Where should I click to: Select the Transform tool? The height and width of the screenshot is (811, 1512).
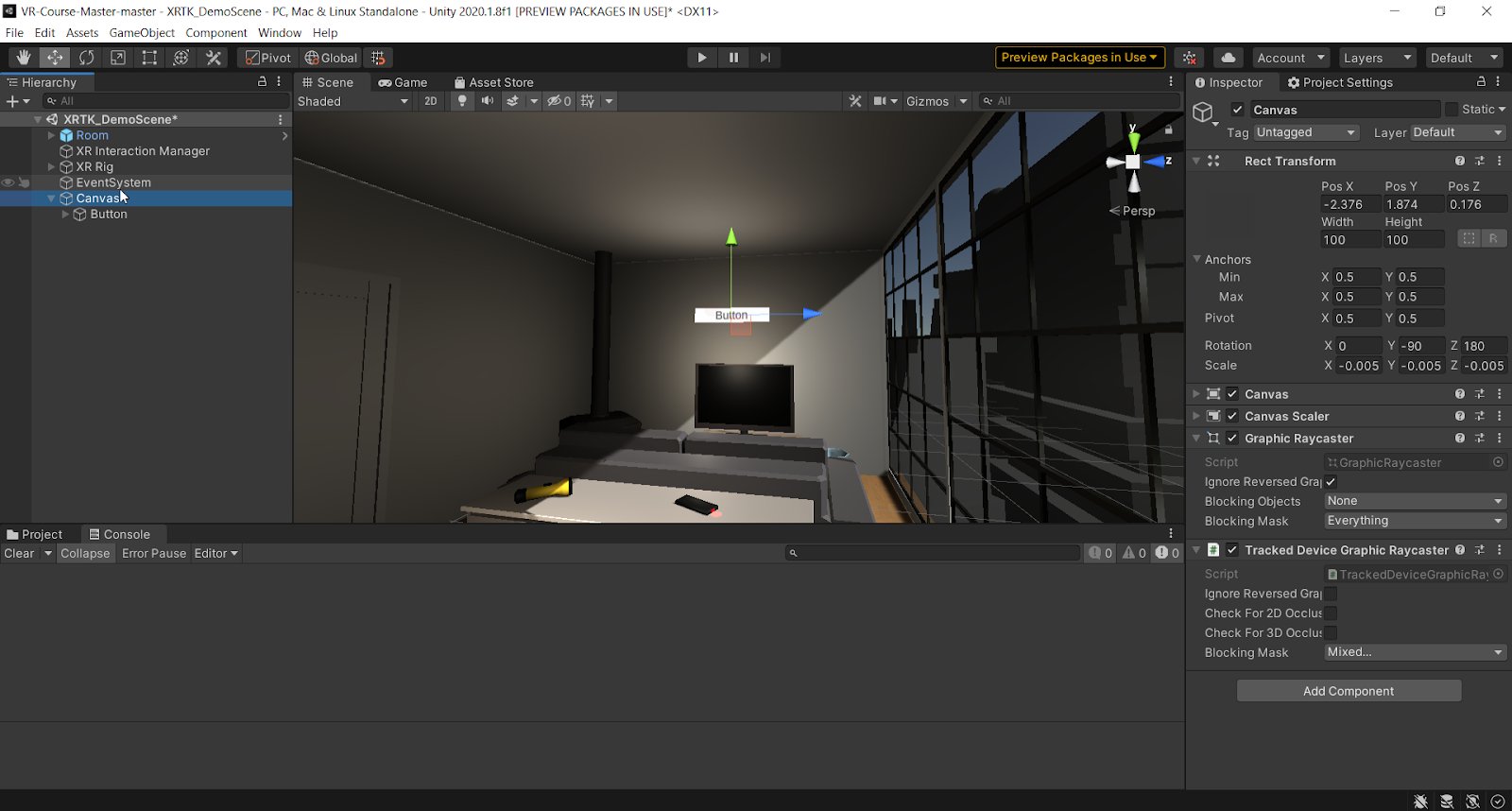tap(181, 58)
